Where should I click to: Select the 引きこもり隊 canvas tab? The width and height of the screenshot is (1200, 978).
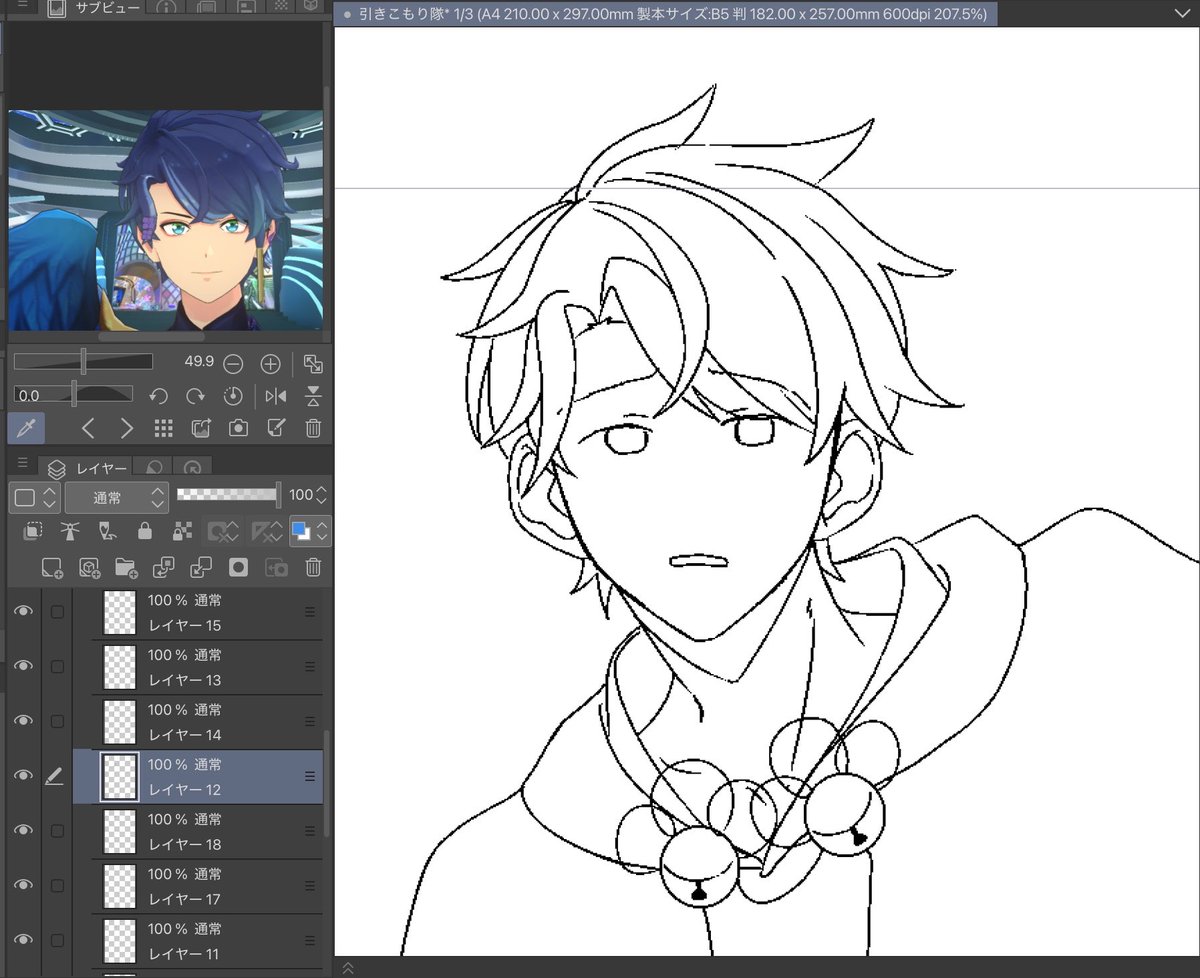[665, 14]
